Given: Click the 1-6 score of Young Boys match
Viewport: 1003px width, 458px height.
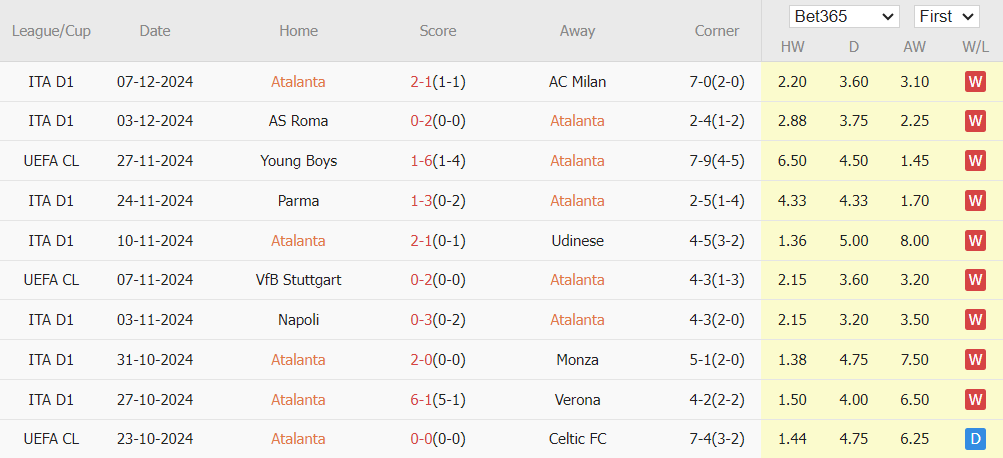Looking at the screenshot, I should pos(420,161).
